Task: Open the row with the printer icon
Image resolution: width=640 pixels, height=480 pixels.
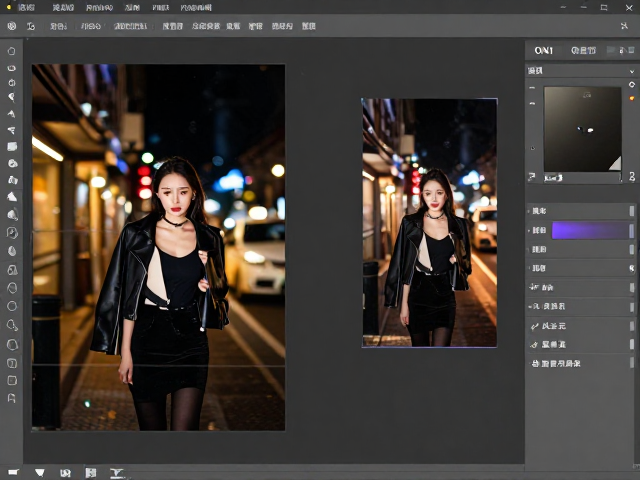Action: [x=580, y=363]
